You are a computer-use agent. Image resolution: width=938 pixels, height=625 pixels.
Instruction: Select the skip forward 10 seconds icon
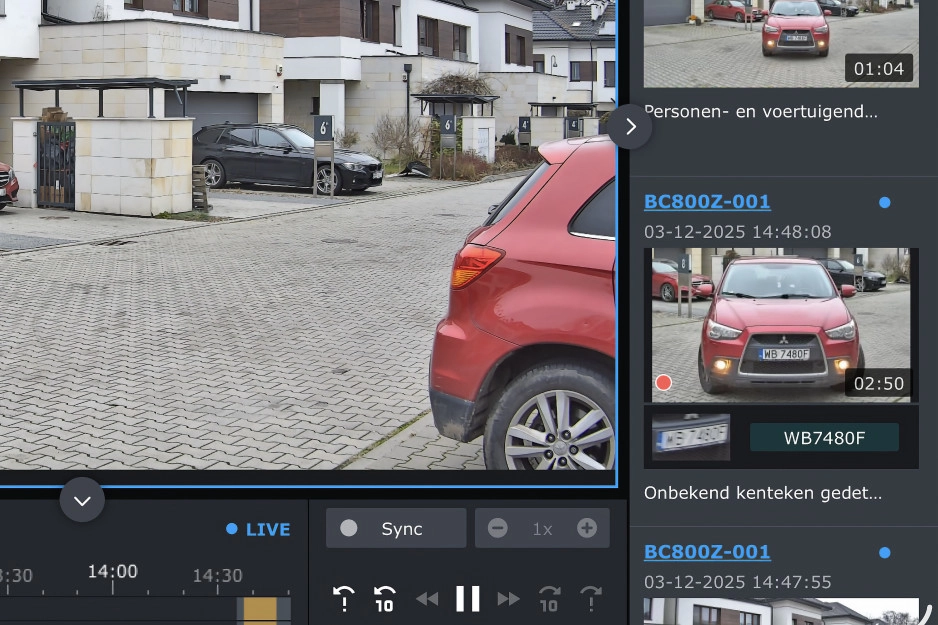(x=549, y=597)
